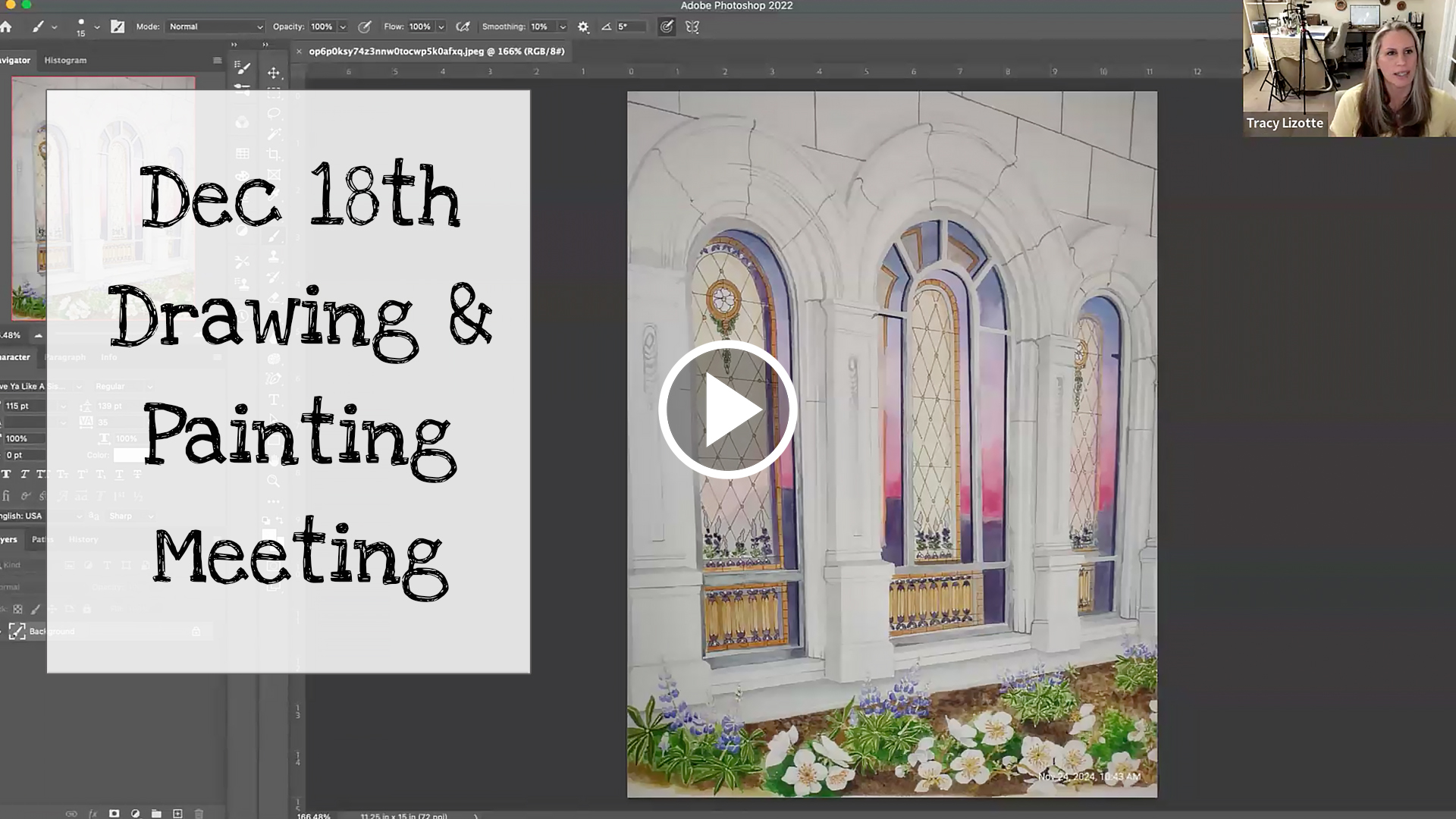Viewport: 1456px width, 819px height.
Task: Expand the Smoothing slider arrow
Action: [x=563, y=27]
